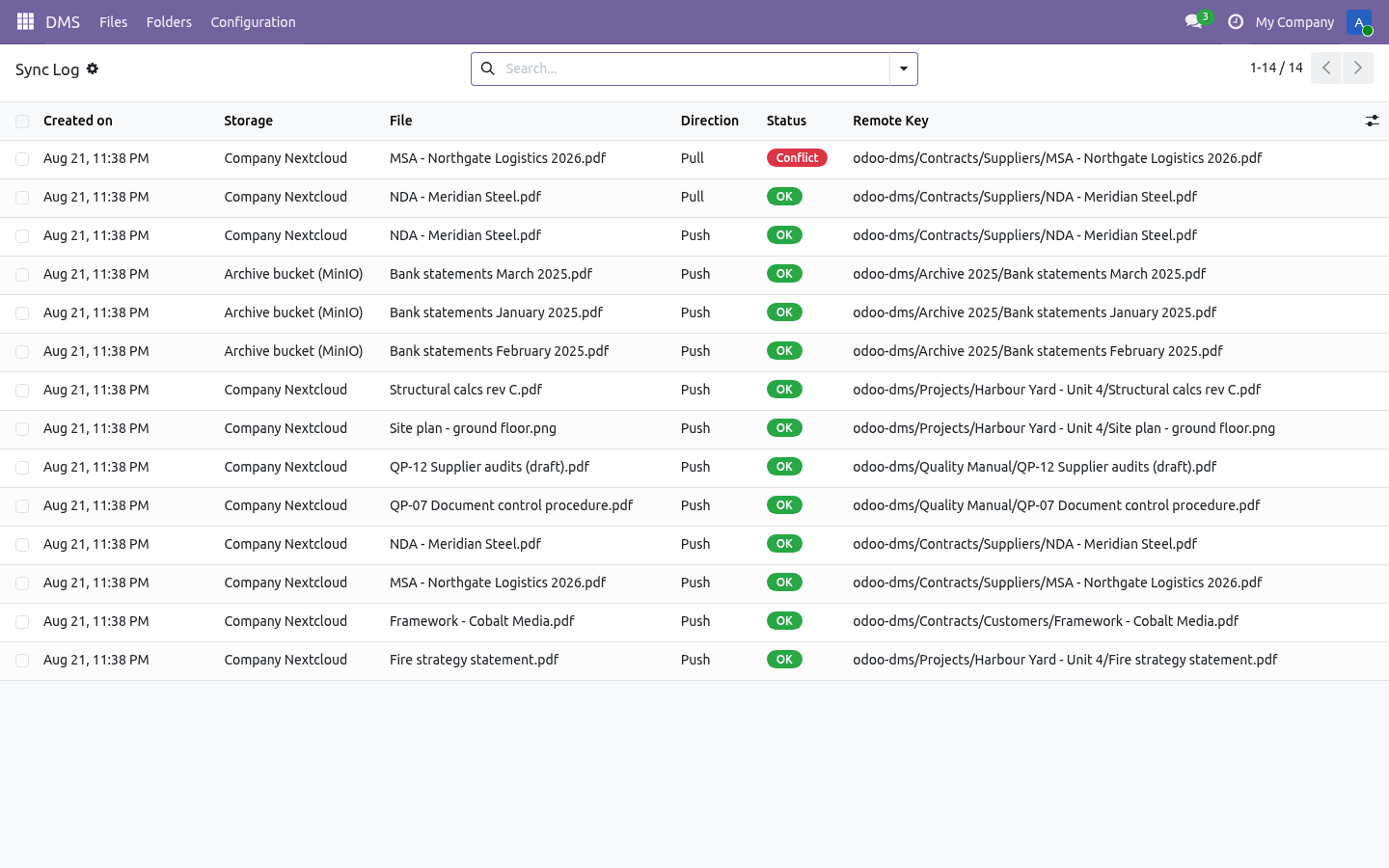The height and width of the screenshot is (868, 1389).
Task: Click remote key Archive 2025/Bank statements January 2025.pdf
Action: coord(1035,312)
